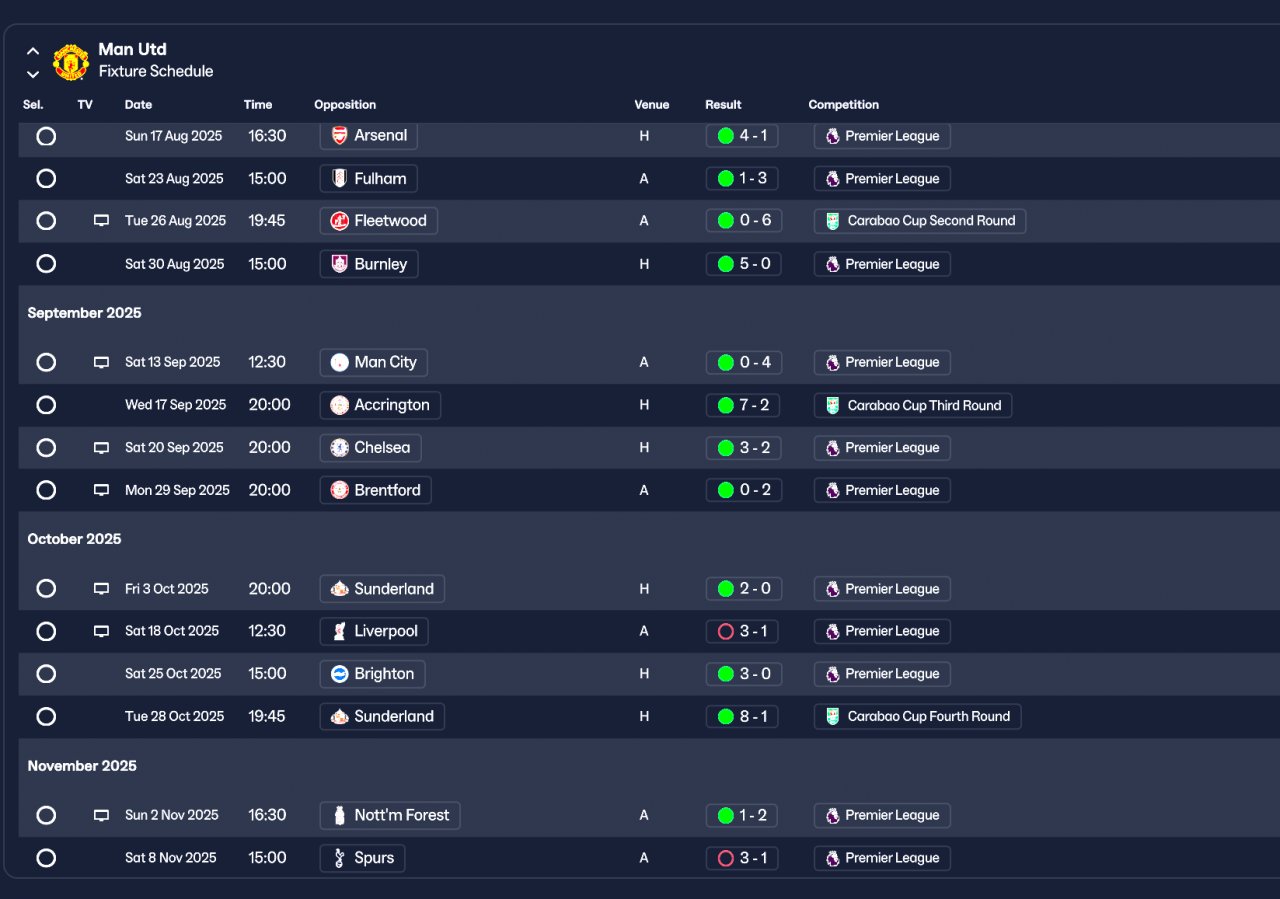
Task: Open Premier League from the Burnley row
Action: (882, 264)
